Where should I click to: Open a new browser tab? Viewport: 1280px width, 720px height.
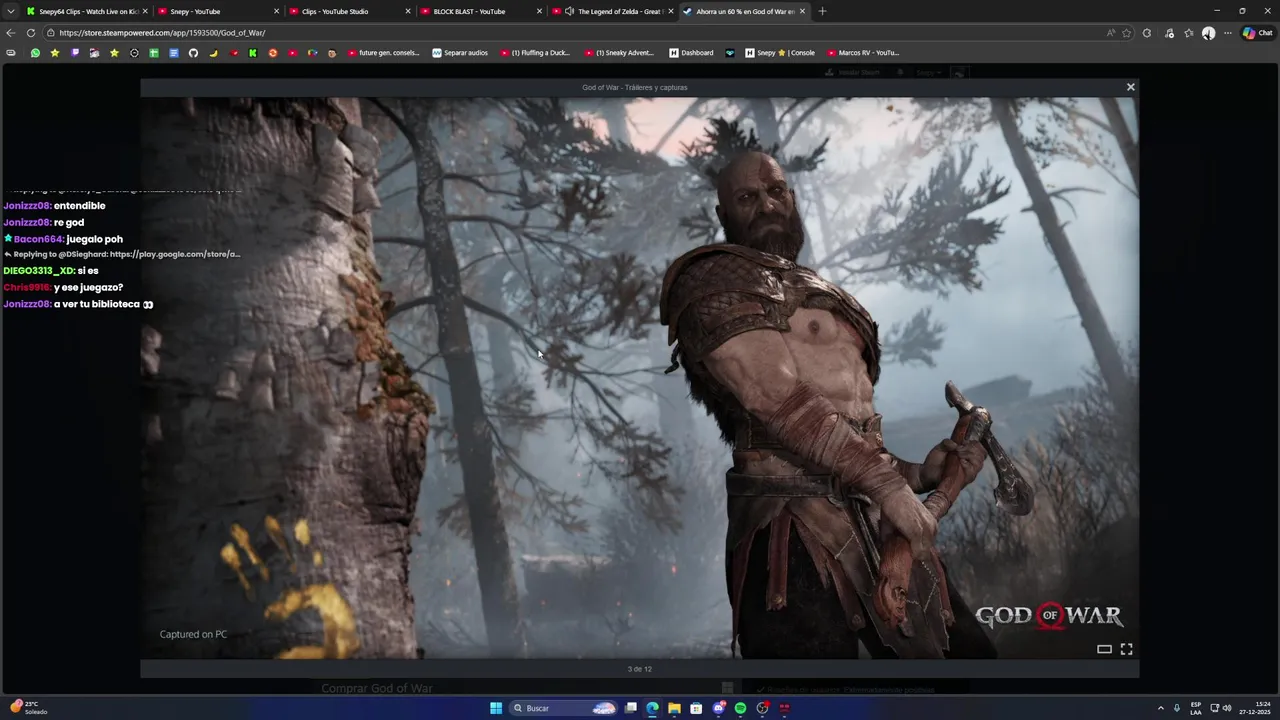click(822, 11)
